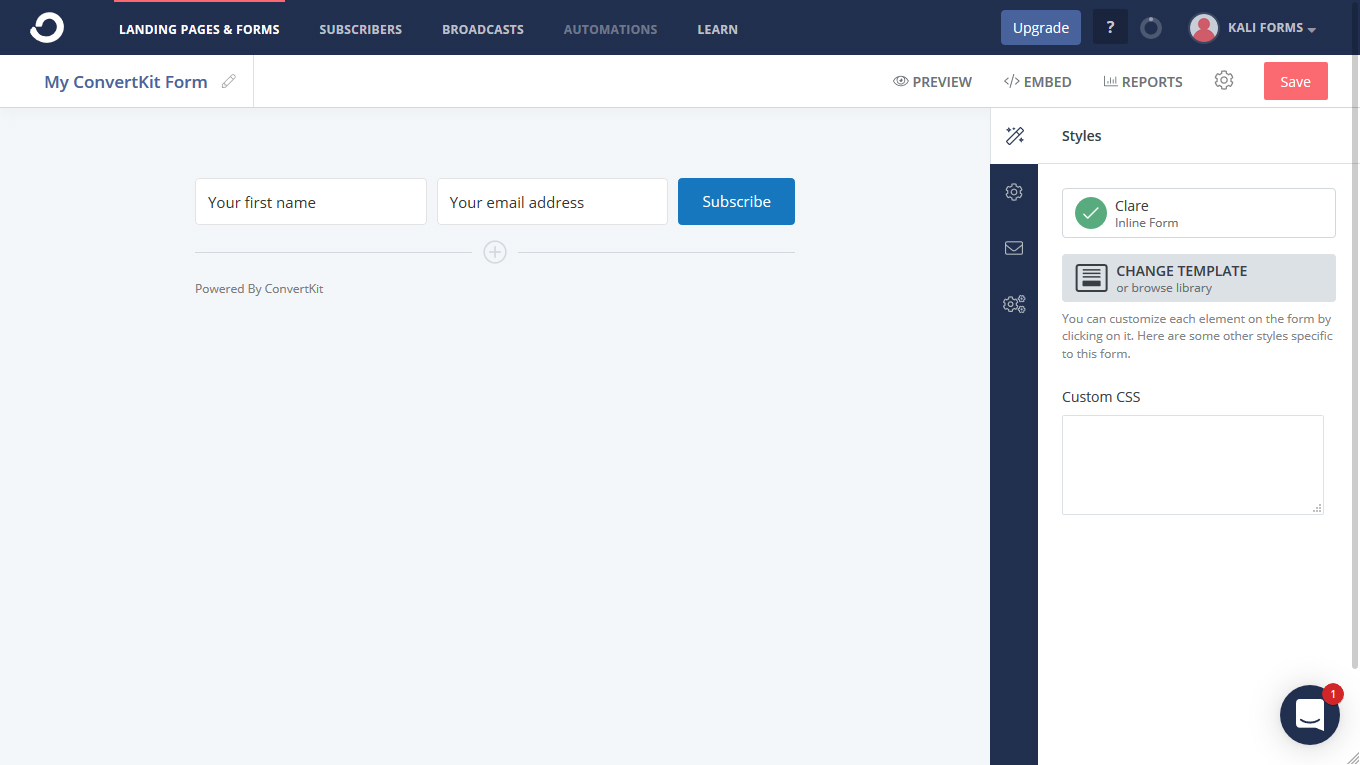
Task: Click the Embed code option
Action: 1037,82
